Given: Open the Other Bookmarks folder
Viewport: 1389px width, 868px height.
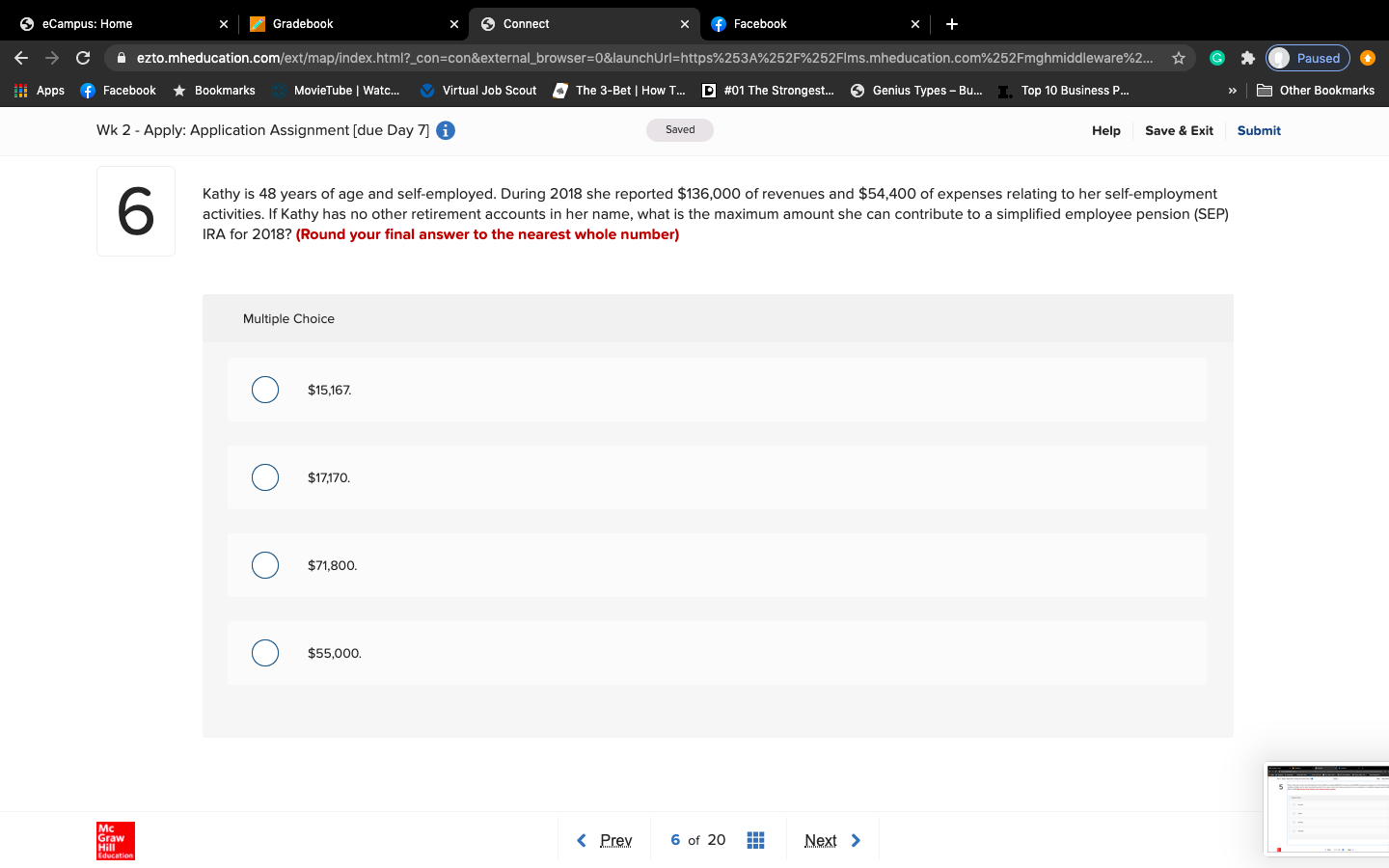Looking at the screenshot, I should pos(1327,90).
